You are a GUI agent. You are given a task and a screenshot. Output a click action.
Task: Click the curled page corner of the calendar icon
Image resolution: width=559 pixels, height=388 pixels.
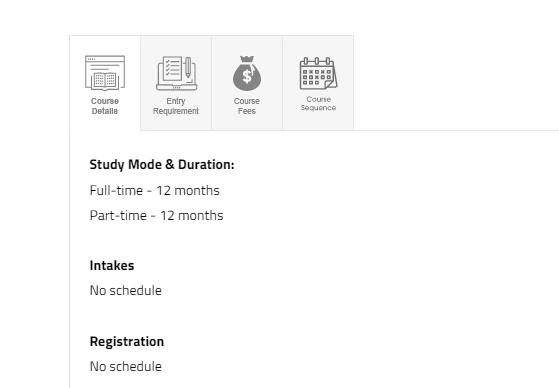[x=331, y=82]
